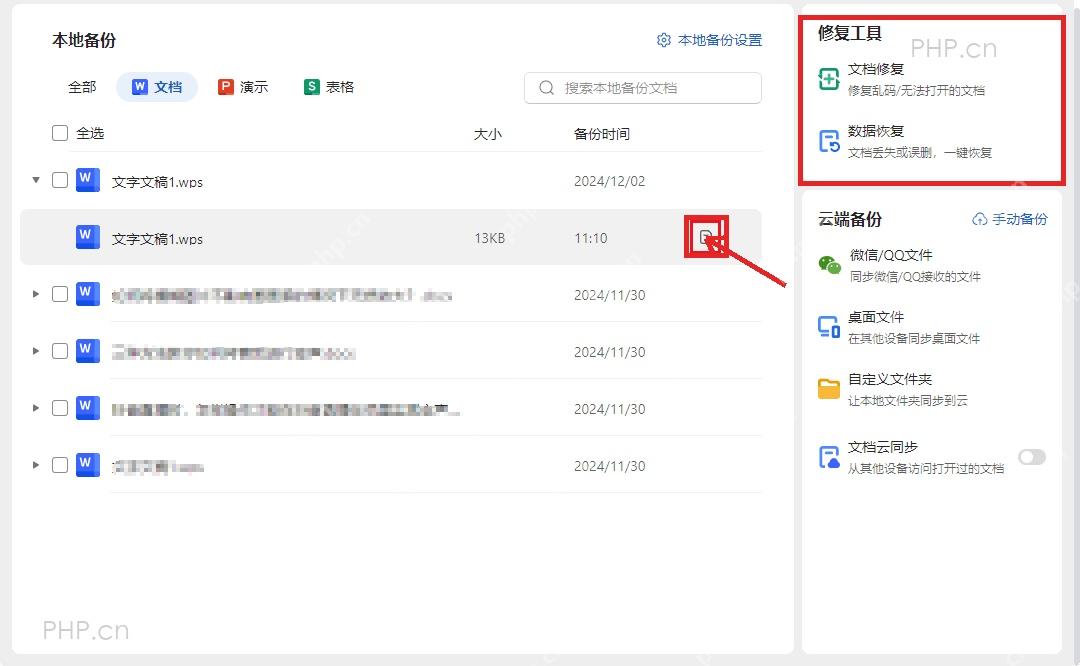The height and width of the screenshot is (666, 1080).
Task: Check the box beside 文字文稿1.wps group
Action: [x=60, y=180]
